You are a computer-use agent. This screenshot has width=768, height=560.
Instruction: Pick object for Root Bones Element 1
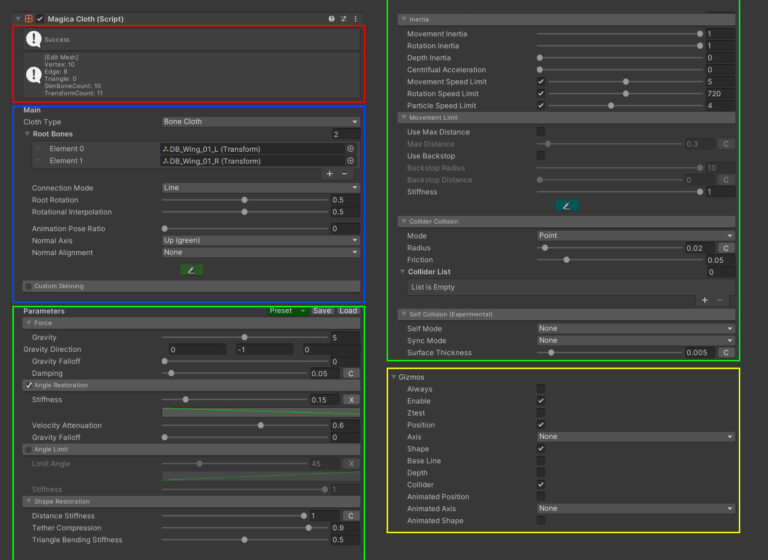350,161
